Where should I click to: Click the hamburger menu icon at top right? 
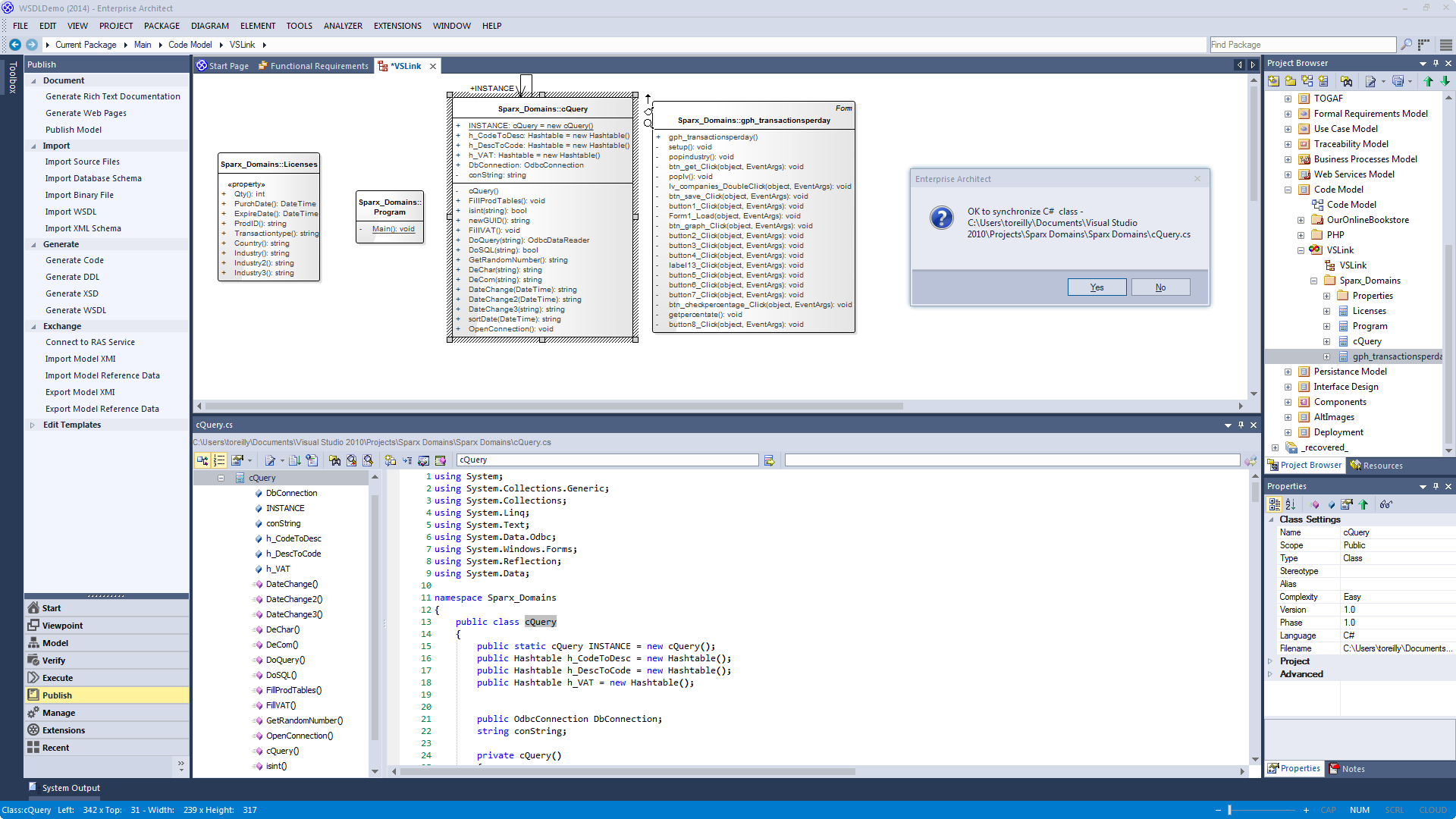pos(1446,45)
